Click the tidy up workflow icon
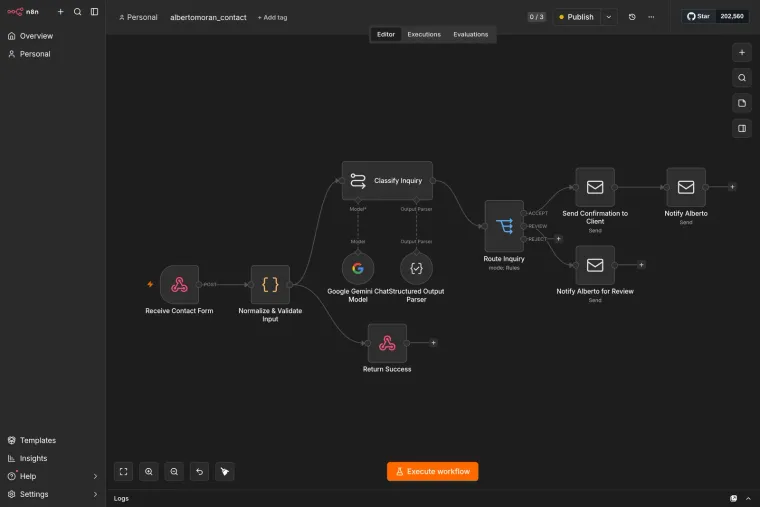The image size is (760, 507). tap(225, 472)
